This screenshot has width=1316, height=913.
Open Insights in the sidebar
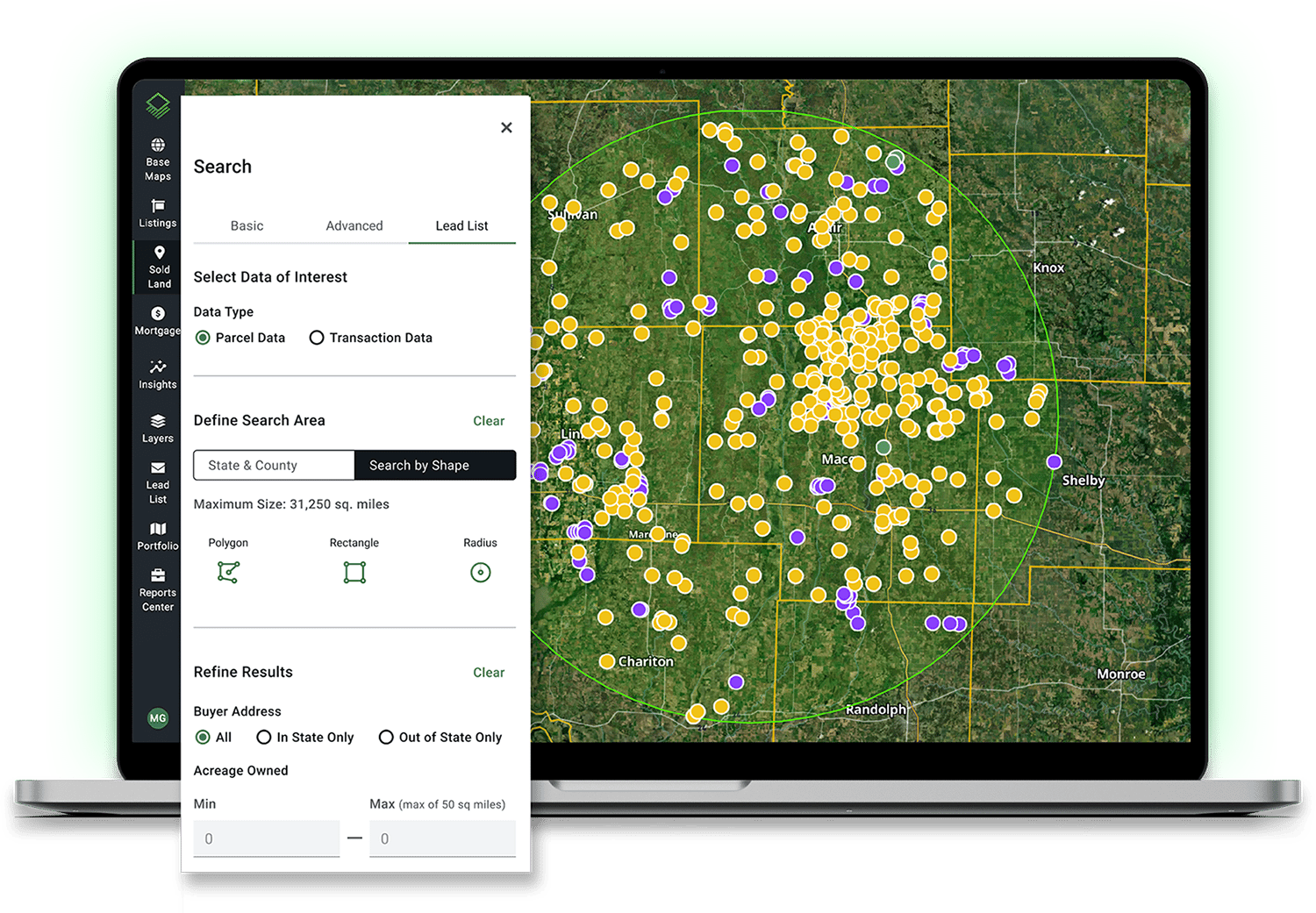(158, 374)
